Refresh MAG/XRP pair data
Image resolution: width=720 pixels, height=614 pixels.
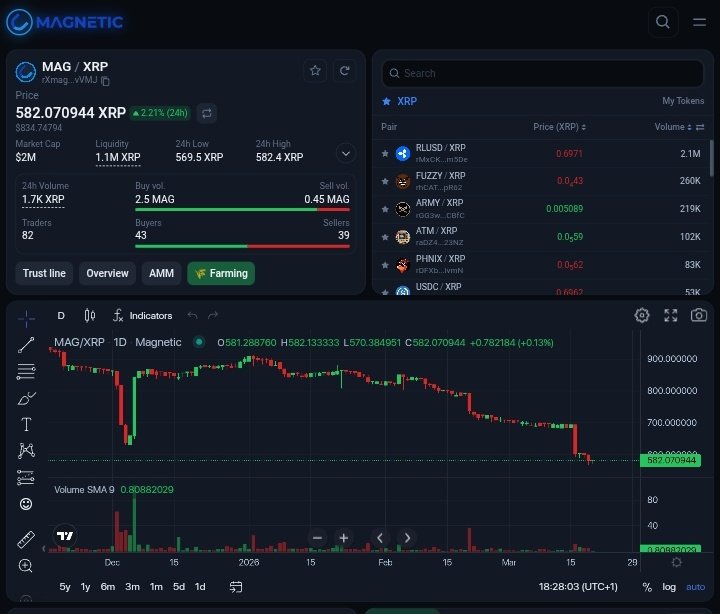[x=344, y=70]
